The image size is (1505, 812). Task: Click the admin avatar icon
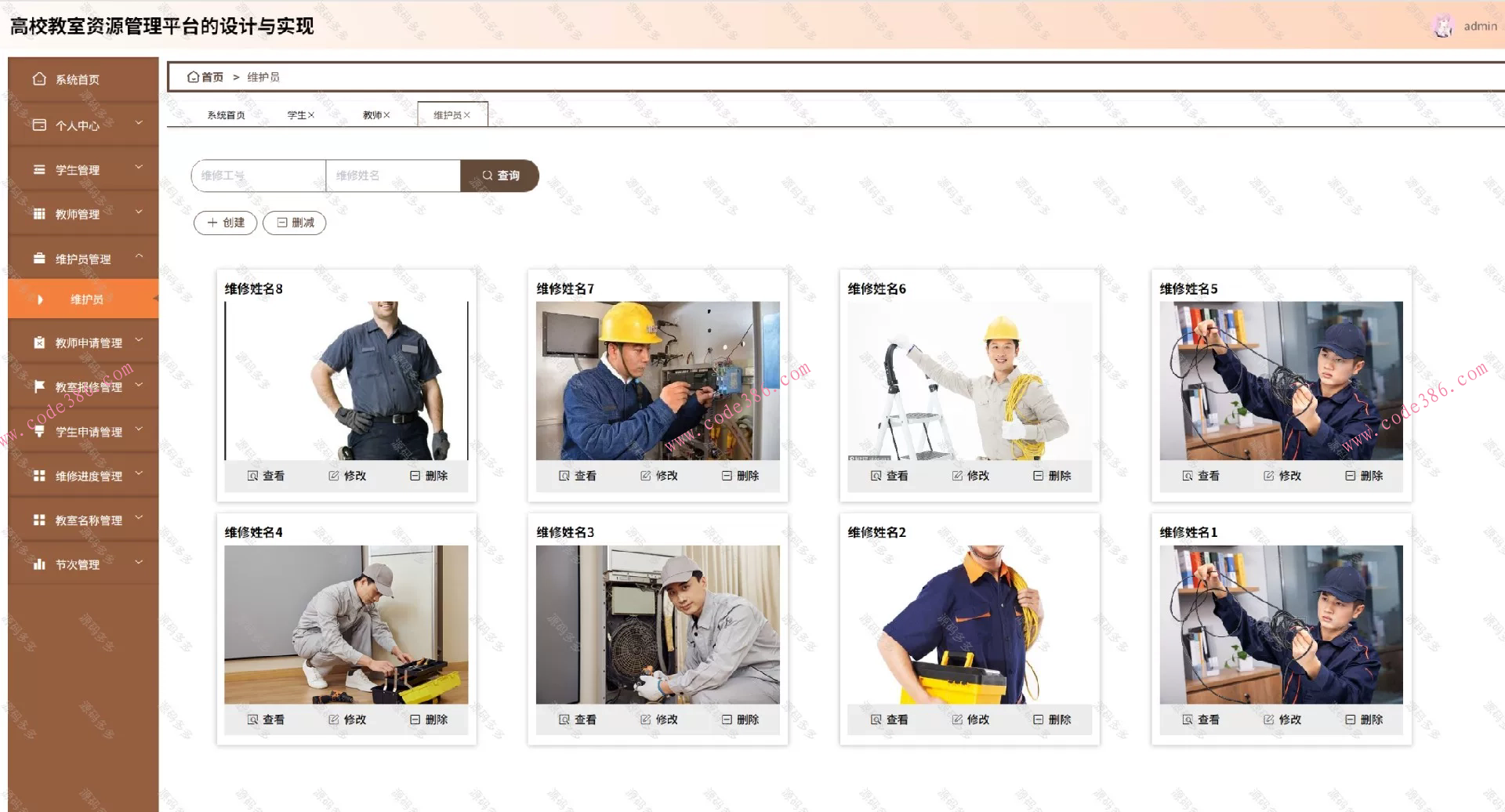1443,26
